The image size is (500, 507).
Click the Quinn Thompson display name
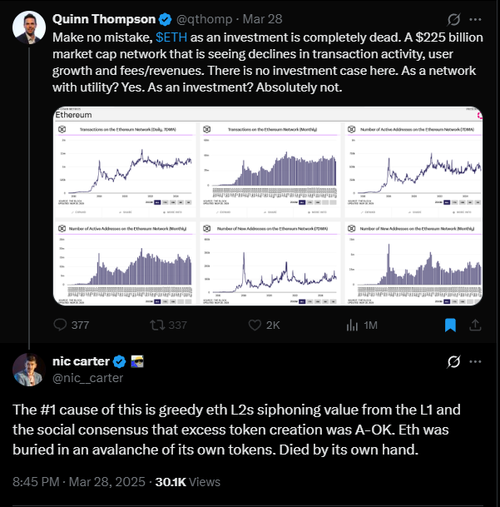pyautogui.click(x=104, y=19)
